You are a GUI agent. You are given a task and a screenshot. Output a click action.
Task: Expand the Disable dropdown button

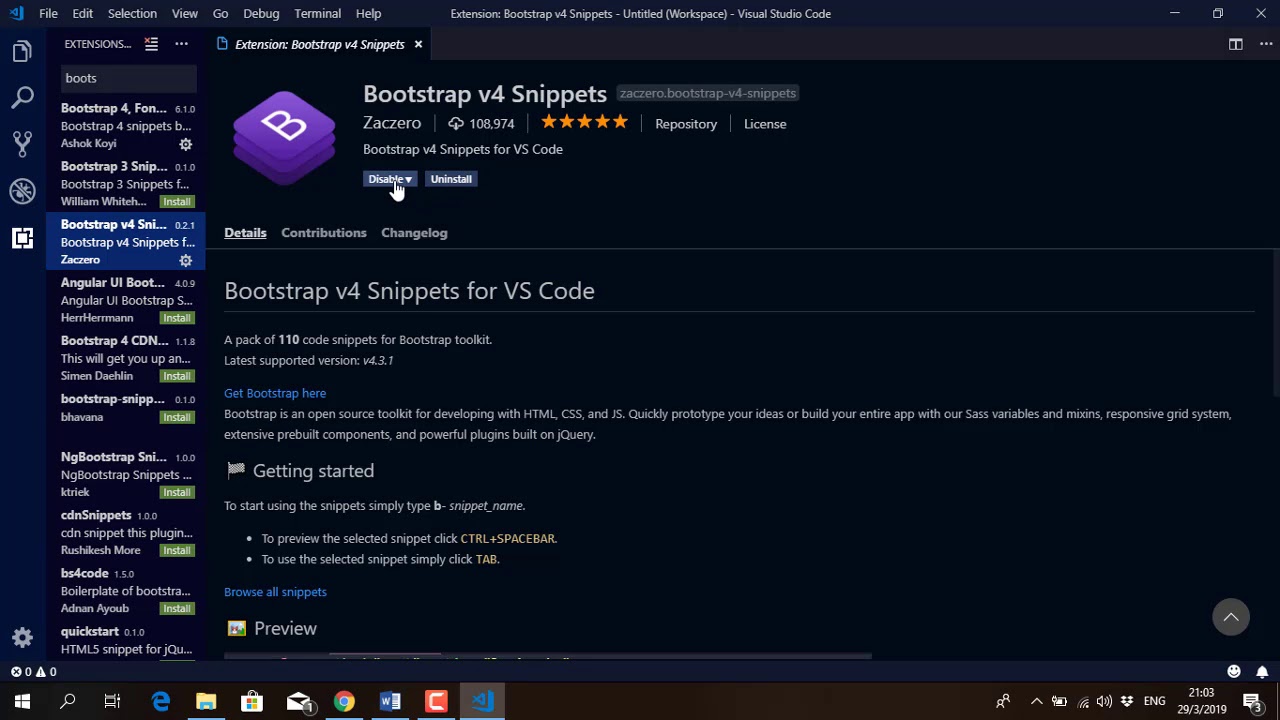tap(389, 179)
